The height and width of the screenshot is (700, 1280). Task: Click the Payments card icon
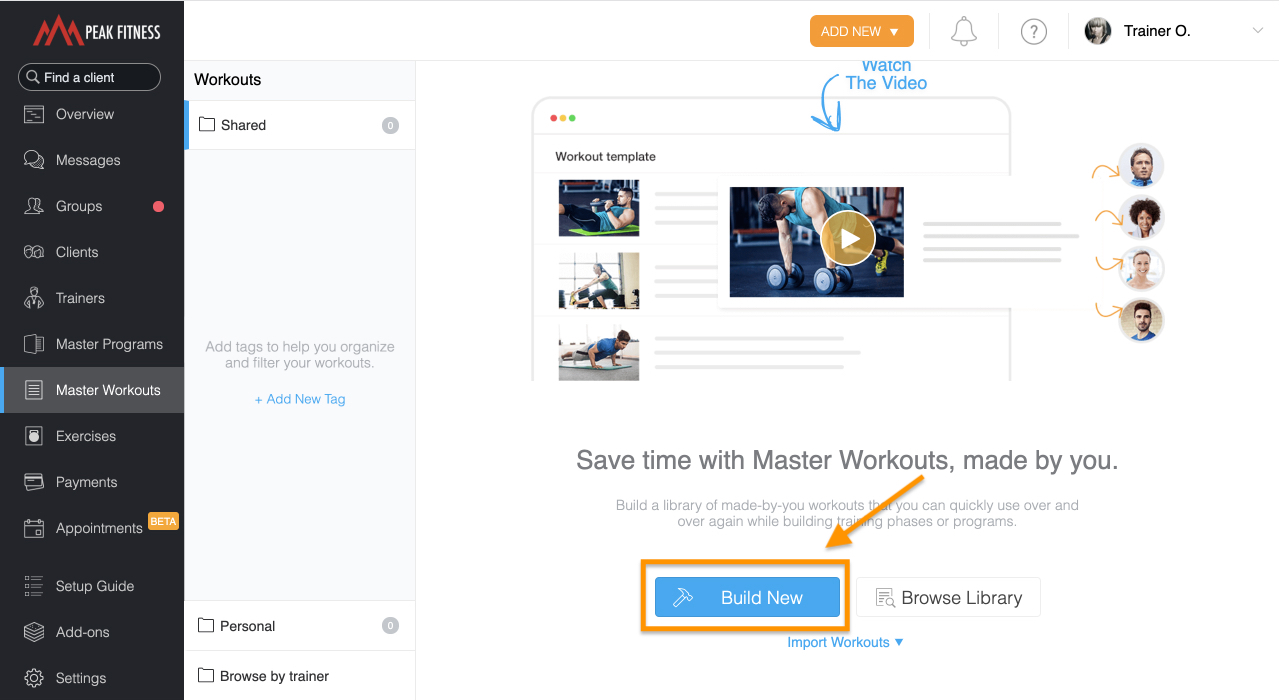(34, 482)
